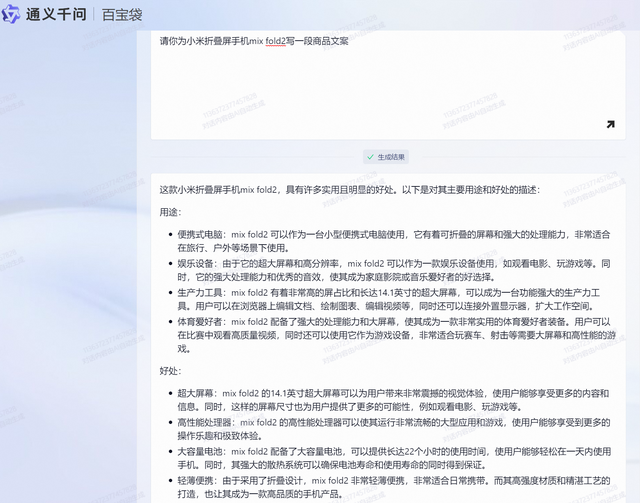Click the 高性能处理器 bullet text
The width and height of the screenshot is (640, 503).
[x=393, y=429]
